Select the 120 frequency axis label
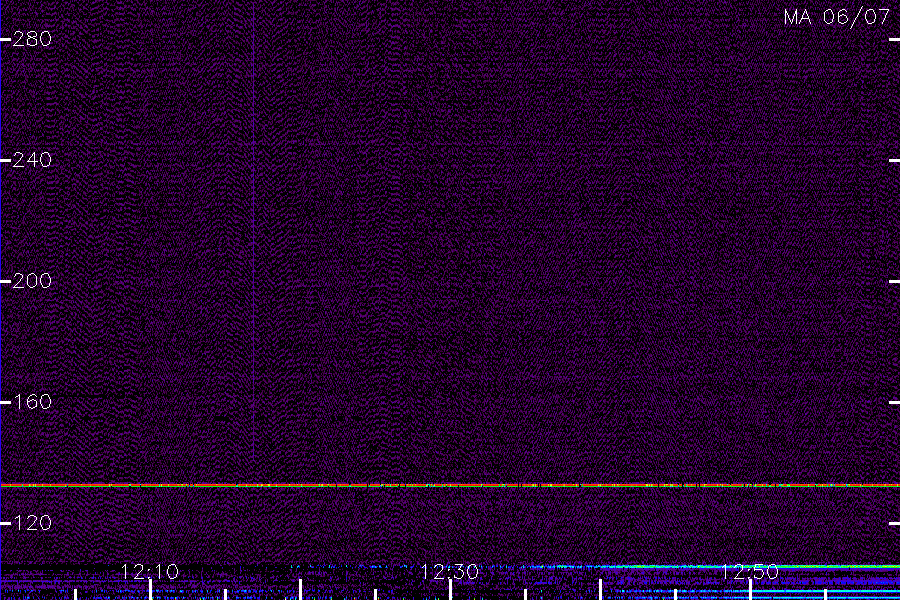Viewport: 900px width, 600px height. (32, 522)
